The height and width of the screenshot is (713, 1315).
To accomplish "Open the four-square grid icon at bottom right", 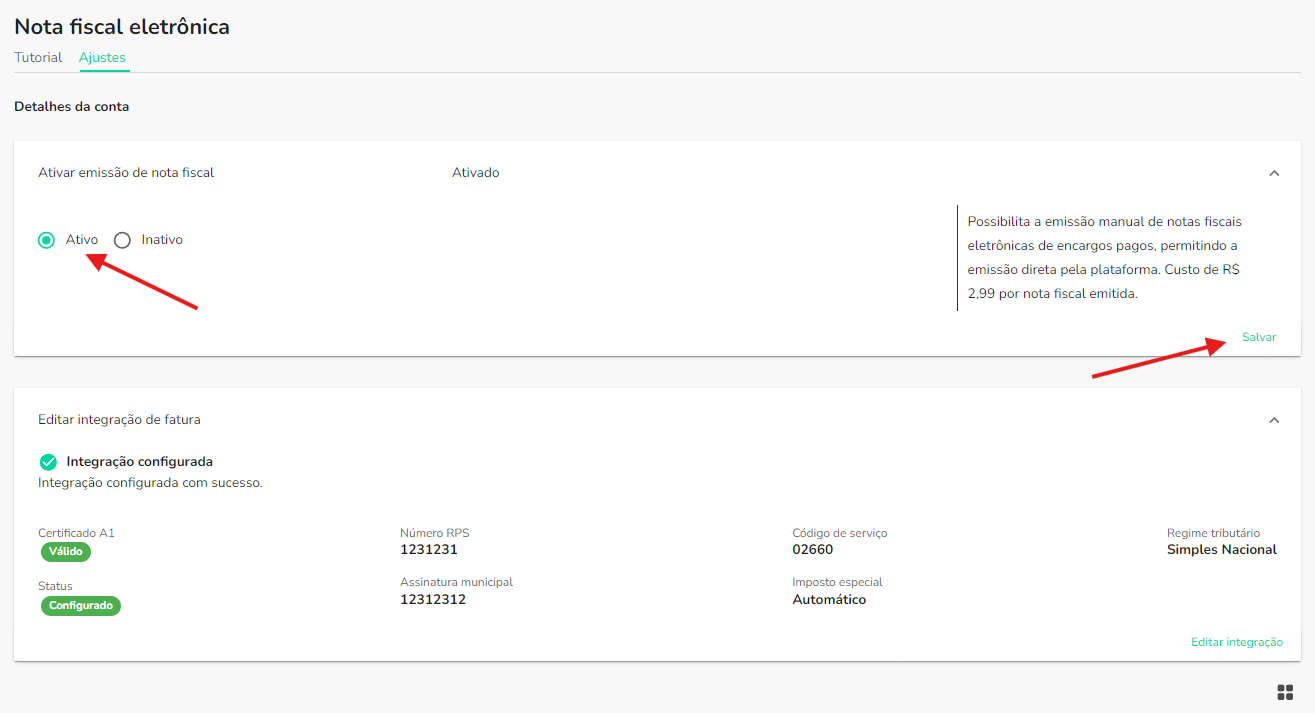I will tap(1285, 692).
